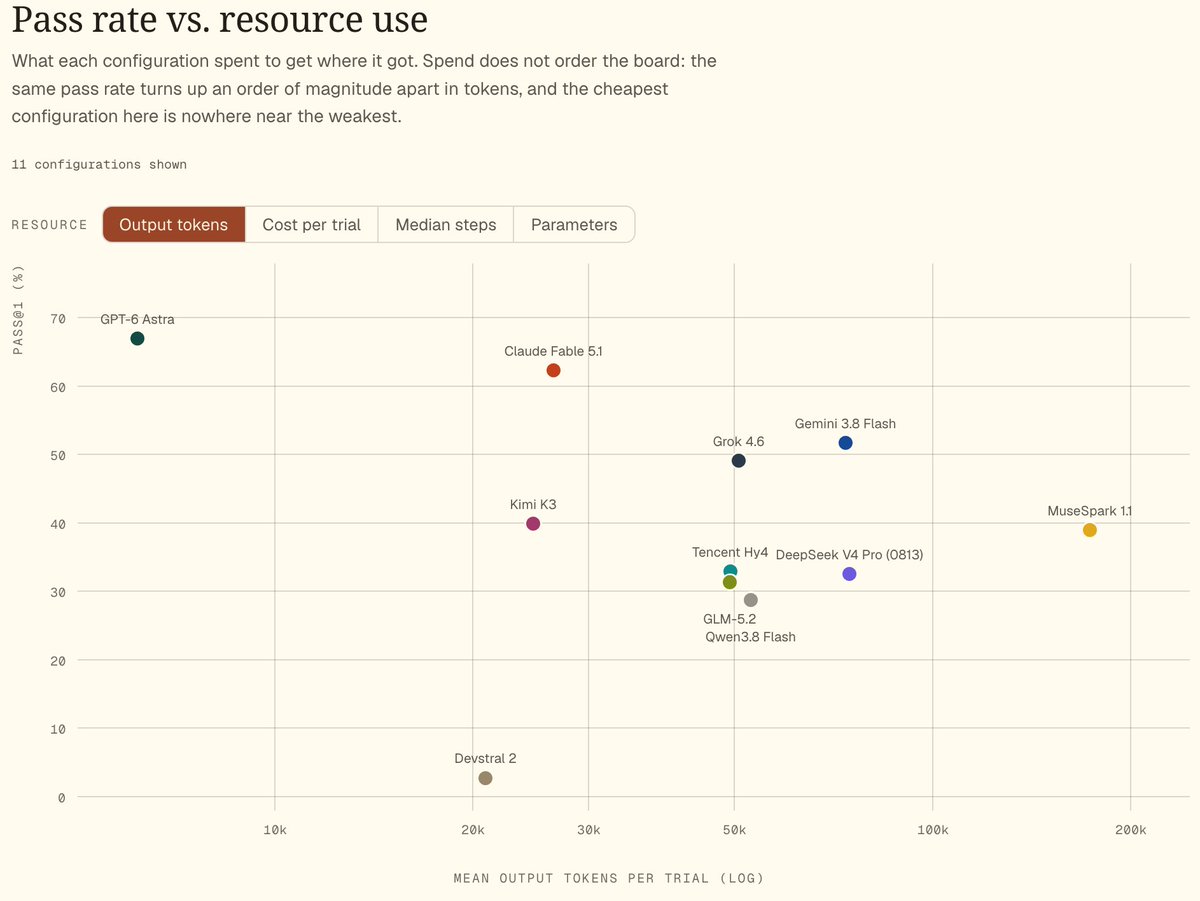This screenshot has height=901, width=1200.
Task: Click the '70' y-axis tick label
Action: click(x=58, y=318)
